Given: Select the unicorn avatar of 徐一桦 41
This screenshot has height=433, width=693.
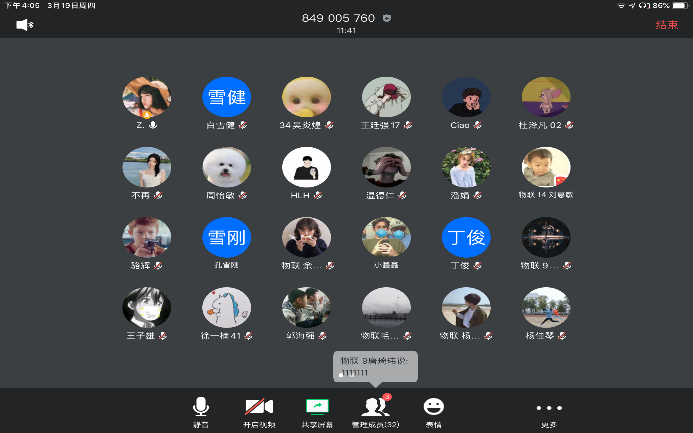Looking at the screenshot, I should 226,308.
